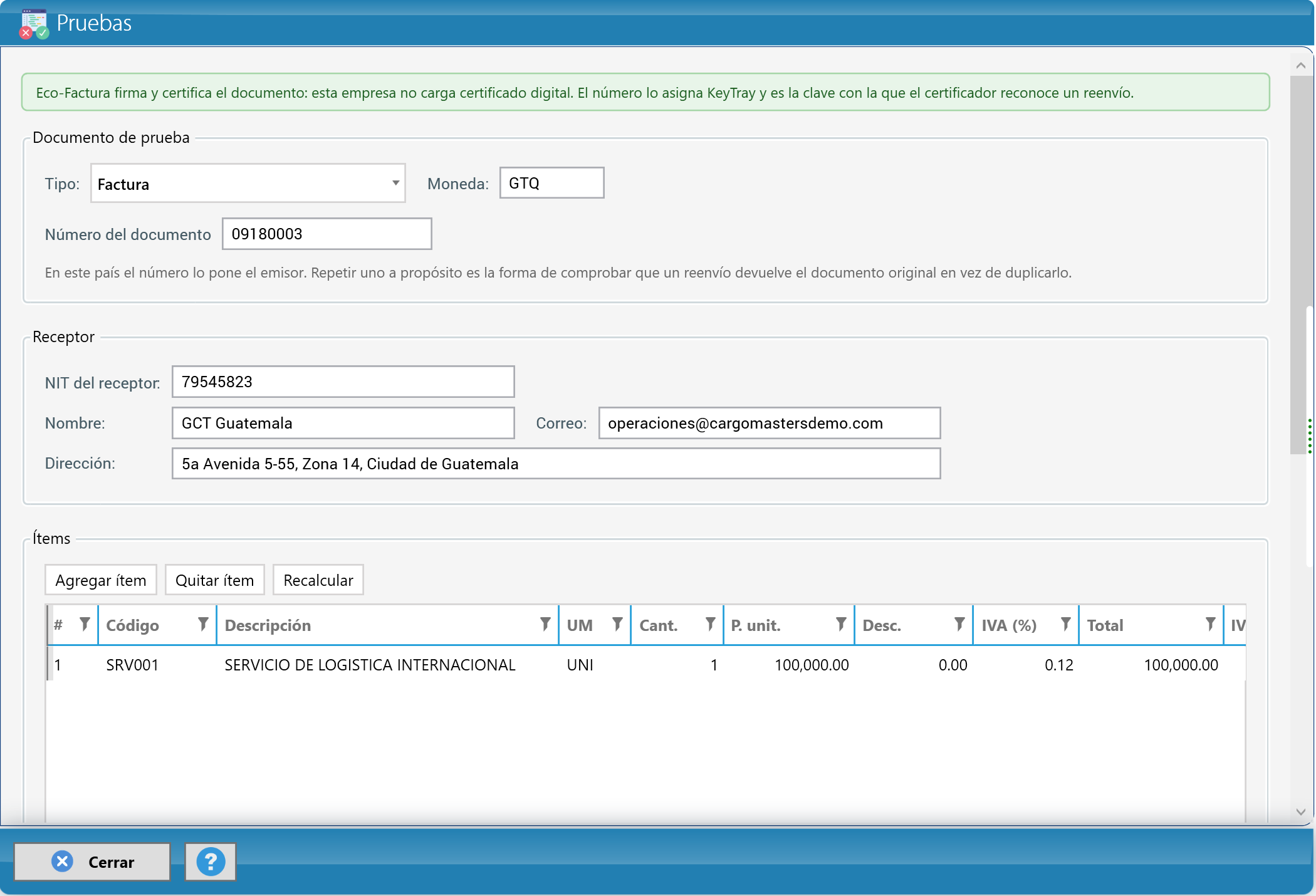Close the window with Cerrar button
The width and height of the screenshot is (1316, 896).
[x=92, y=862]
